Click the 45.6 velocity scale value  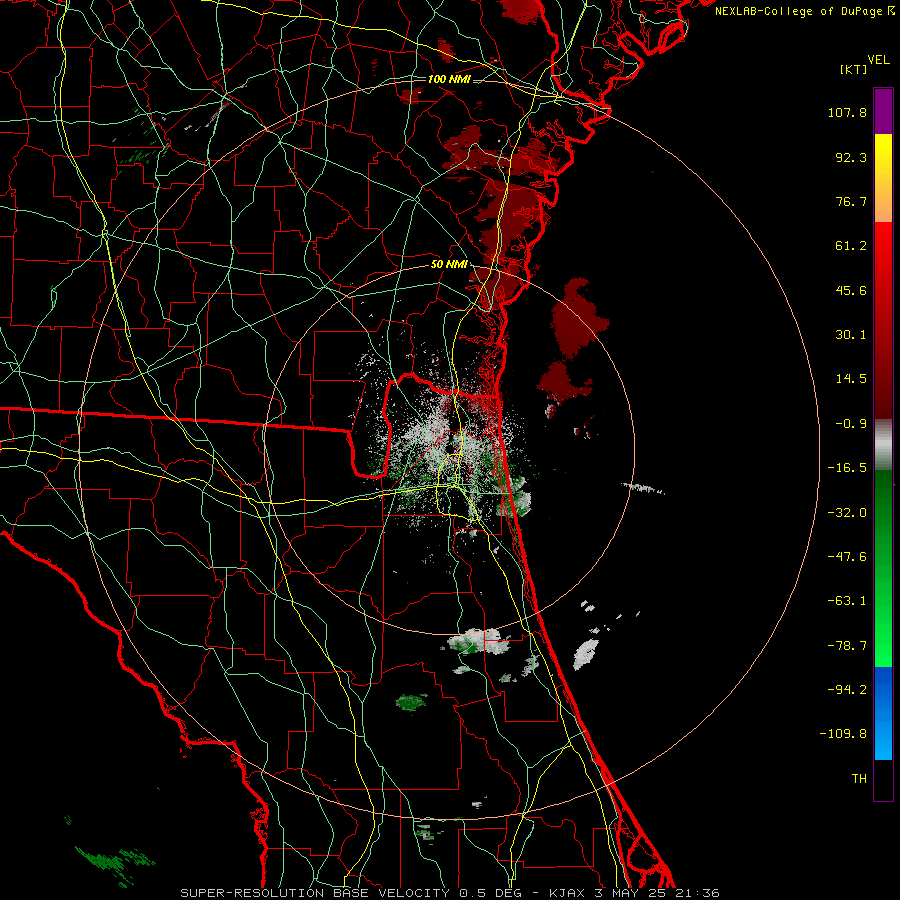[851, 290]
